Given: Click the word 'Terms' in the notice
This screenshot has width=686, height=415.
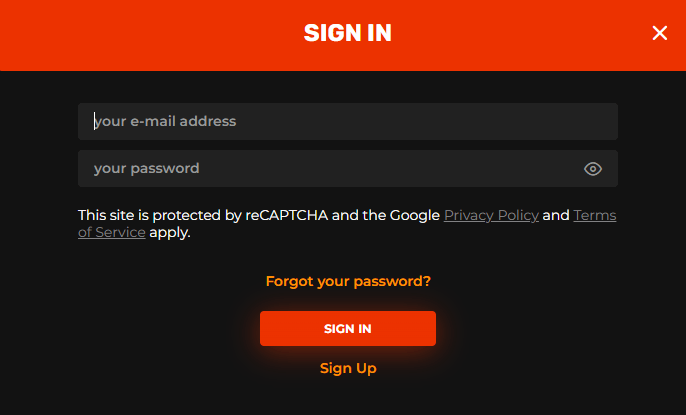Looking at the screenshot, I should 595,215.
